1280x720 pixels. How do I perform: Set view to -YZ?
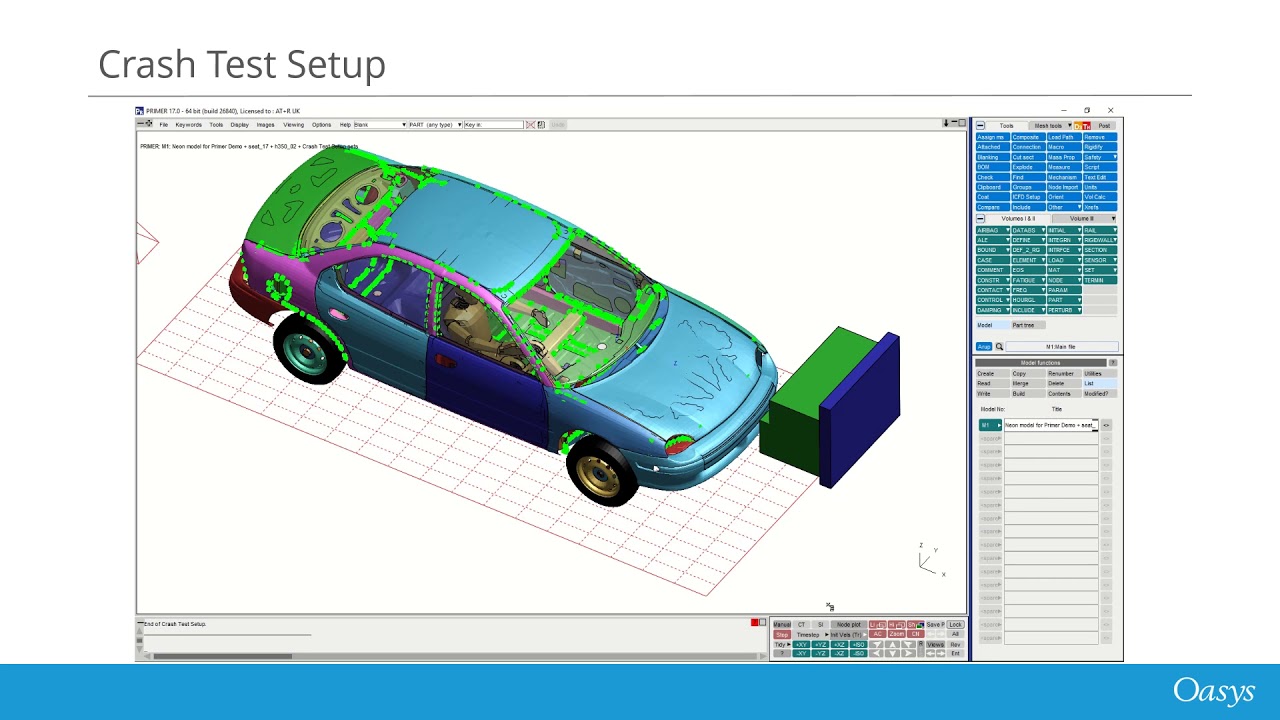tap(820, 654)
